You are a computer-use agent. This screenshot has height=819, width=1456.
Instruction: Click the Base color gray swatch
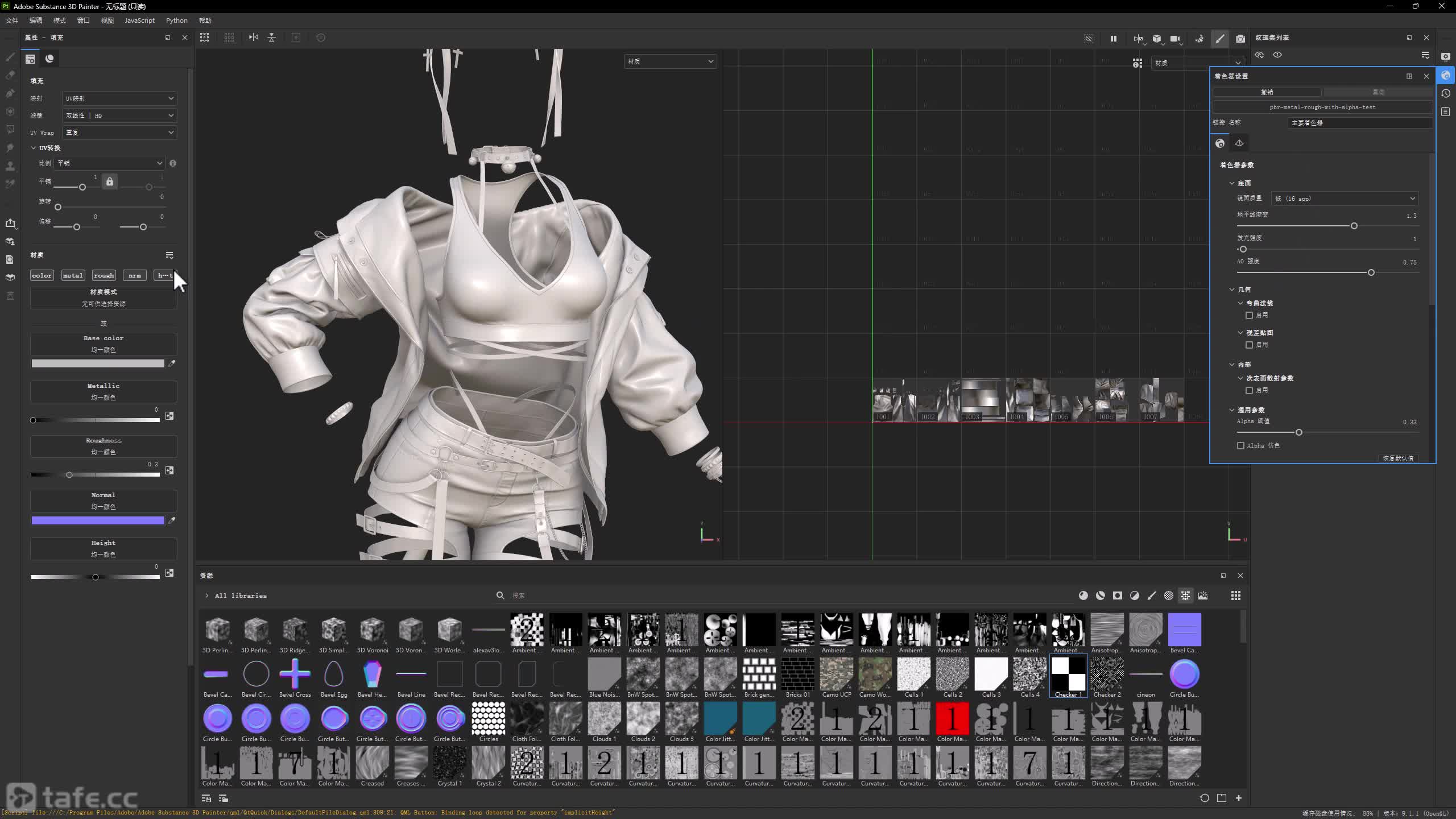[x=98, y=363]
